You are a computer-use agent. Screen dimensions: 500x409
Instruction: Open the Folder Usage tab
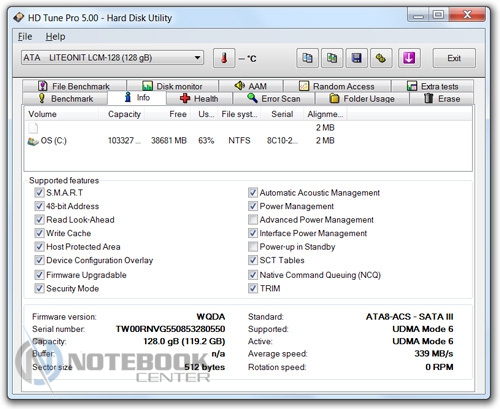coord(362,99)
